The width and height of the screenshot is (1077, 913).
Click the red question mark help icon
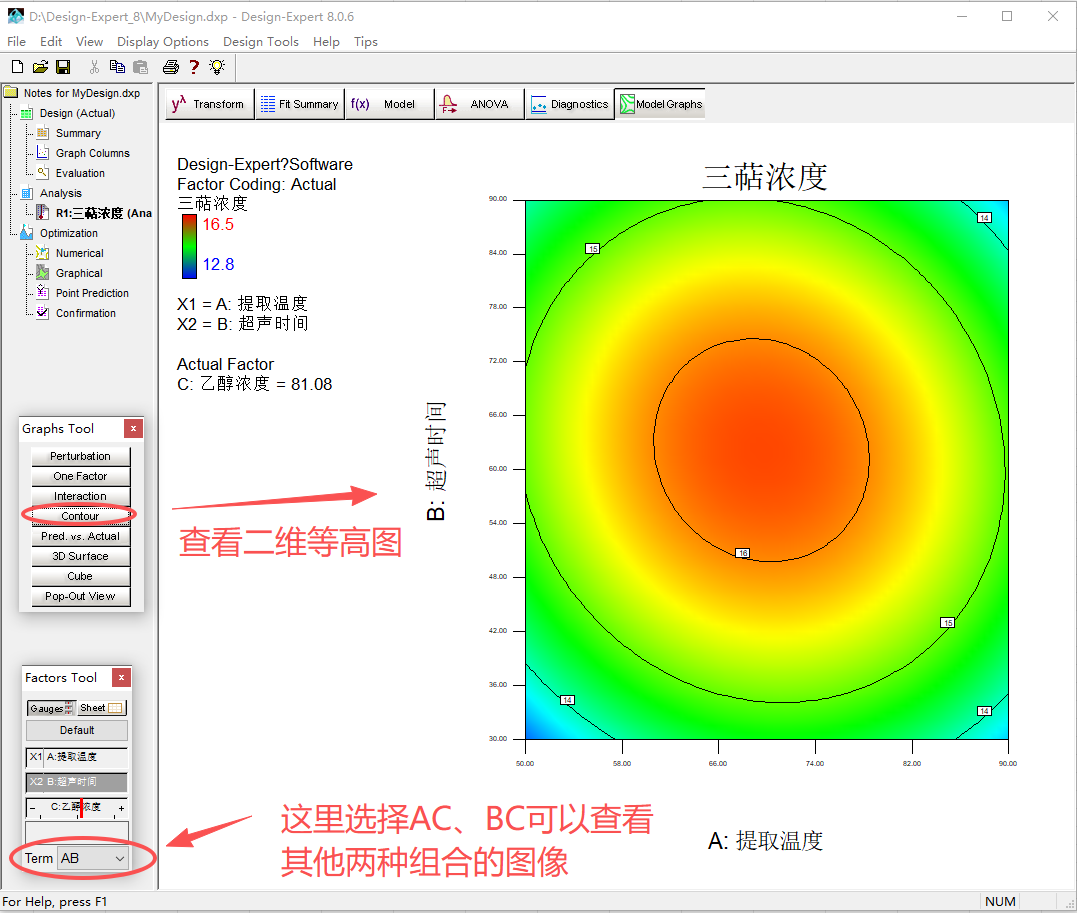(x=194, y=67)
